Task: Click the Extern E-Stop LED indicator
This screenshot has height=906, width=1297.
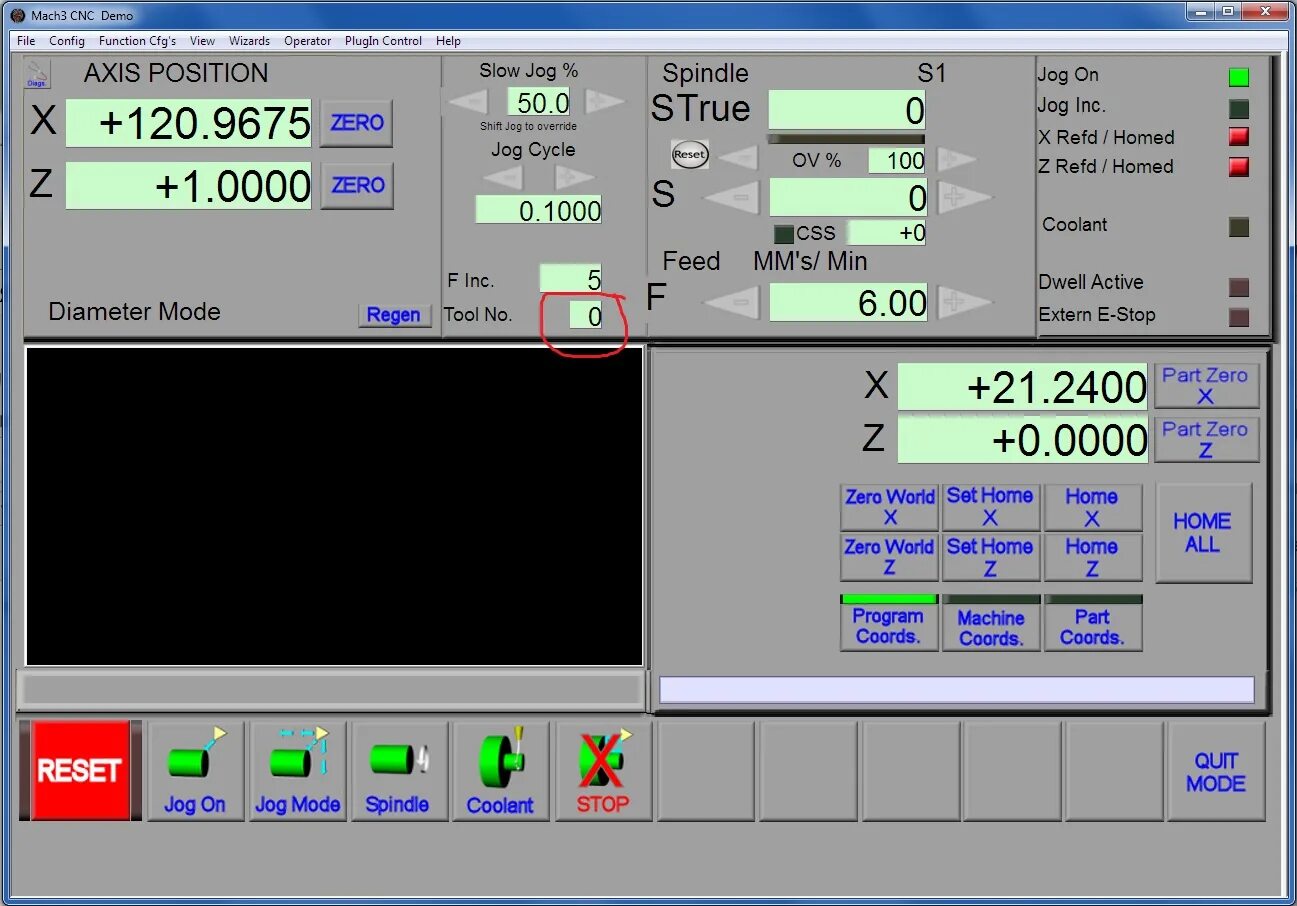Action: [1239, 318]
